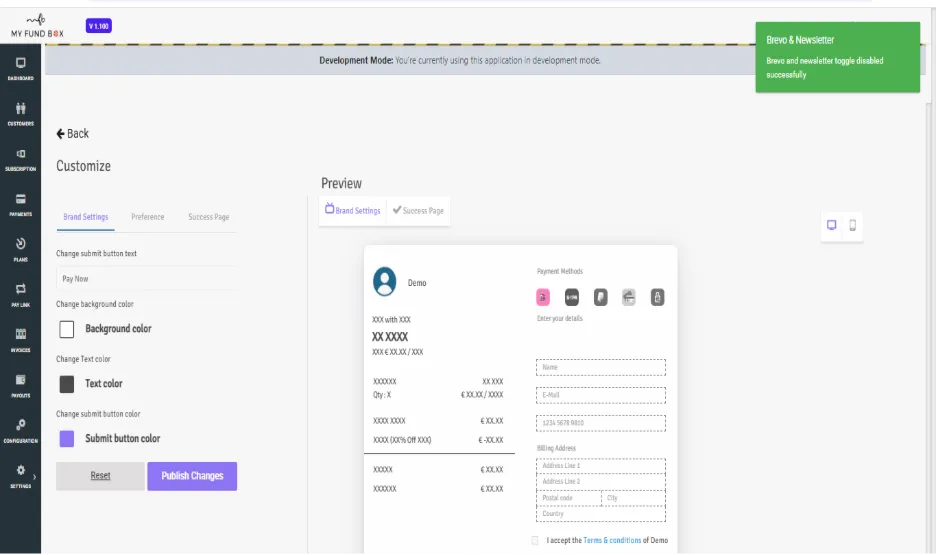The image size is (936, 555).
Task: Click the Postal code field
Action: point(568,498)
